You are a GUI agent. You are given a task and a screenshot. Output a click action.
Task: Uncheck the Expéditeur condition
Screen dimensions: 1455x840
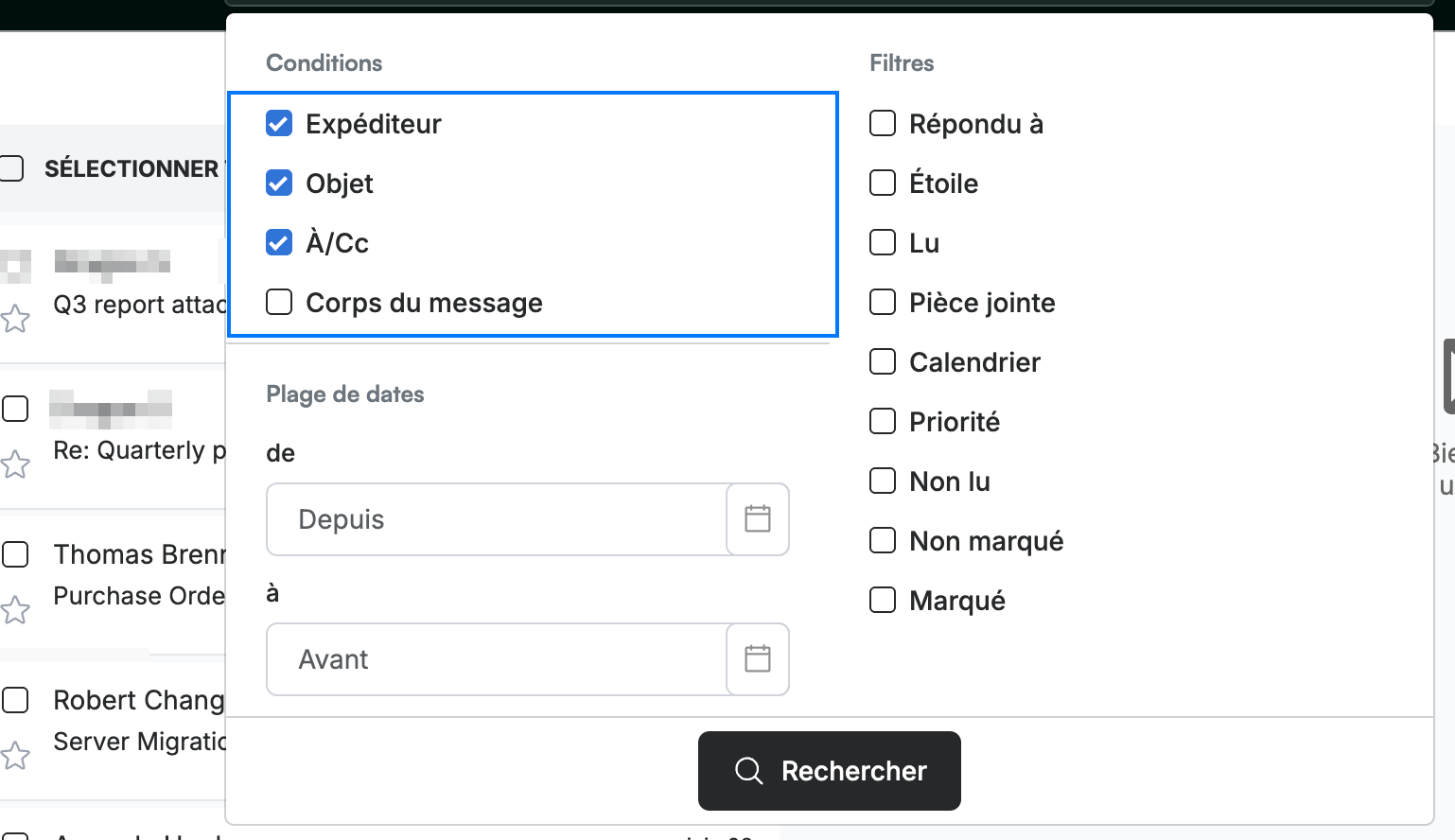pos(279,124)
